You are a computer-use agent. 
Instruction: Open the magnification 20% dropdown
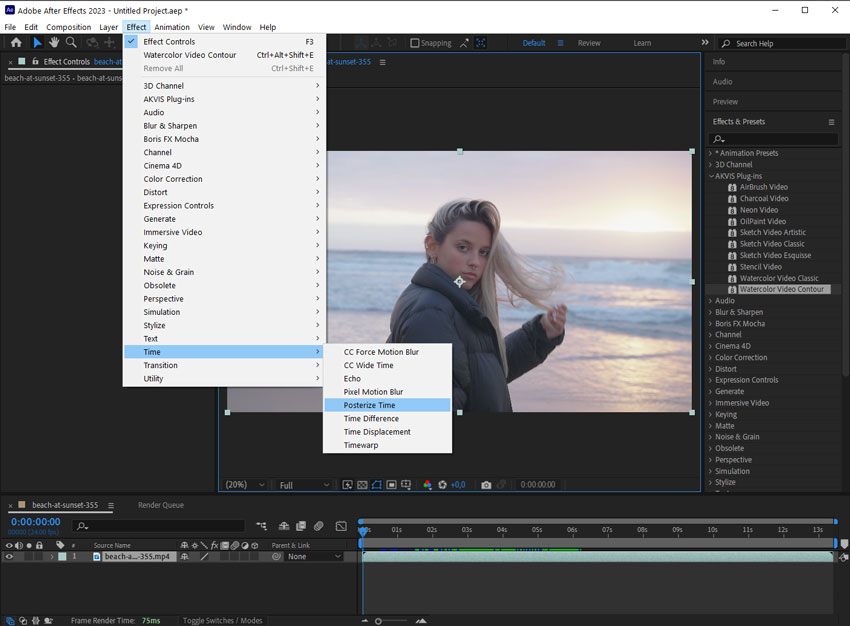pyautogui.click(x=245, y=485)
